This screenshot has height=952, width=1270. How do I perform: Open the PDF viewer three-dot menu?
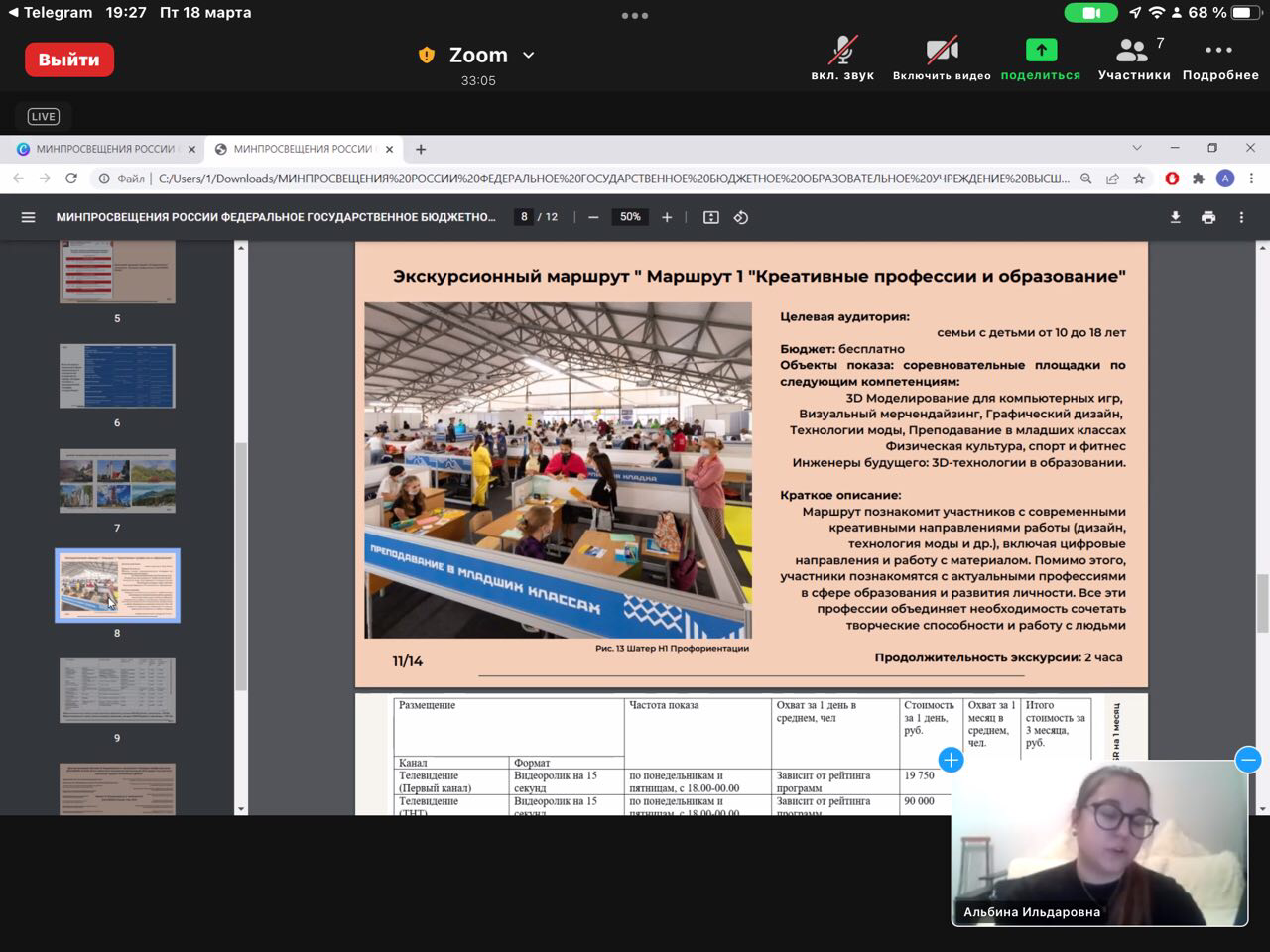(x=1241, y=217)
